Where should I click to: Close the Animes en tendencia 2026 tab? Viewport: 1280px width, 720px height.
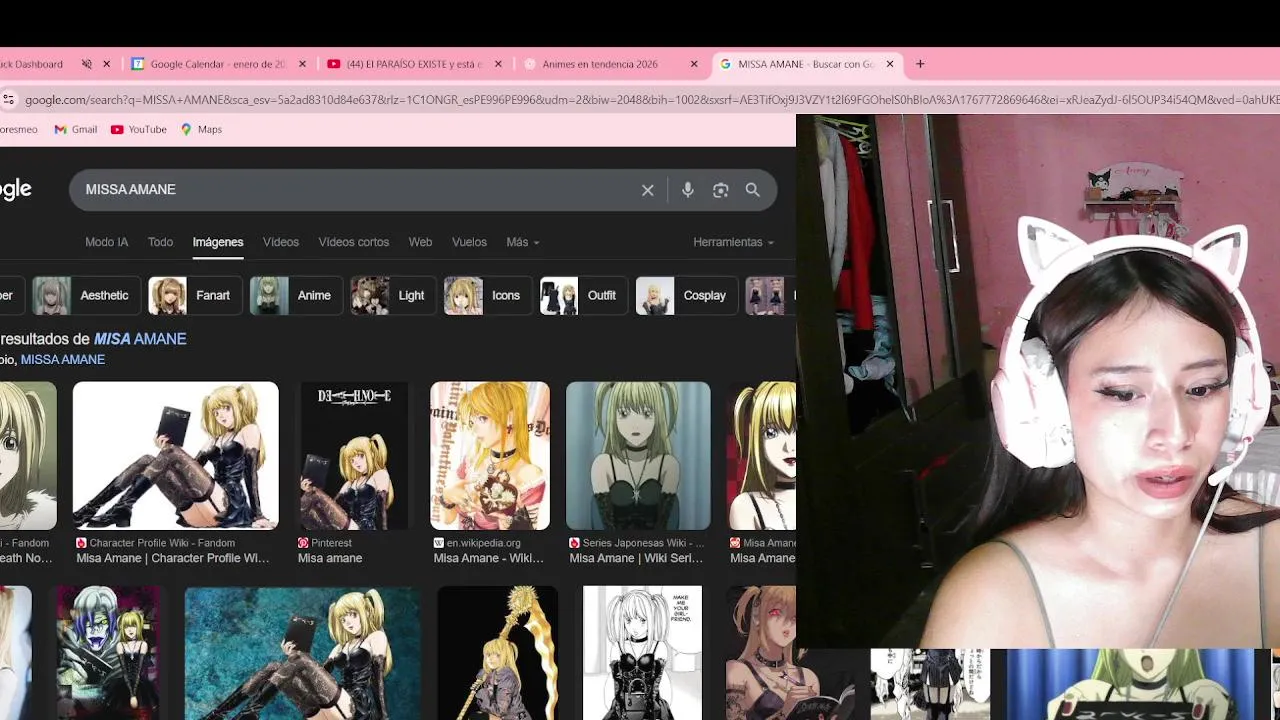click(x=694, y=64)
